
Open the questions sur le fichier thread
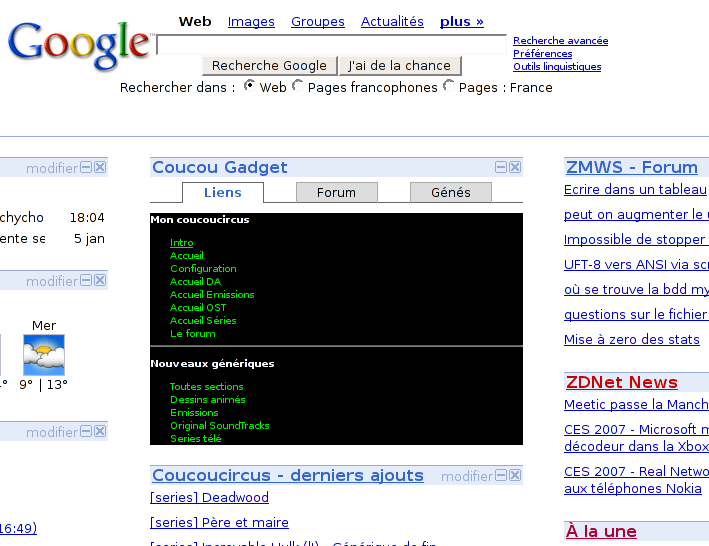635,314
